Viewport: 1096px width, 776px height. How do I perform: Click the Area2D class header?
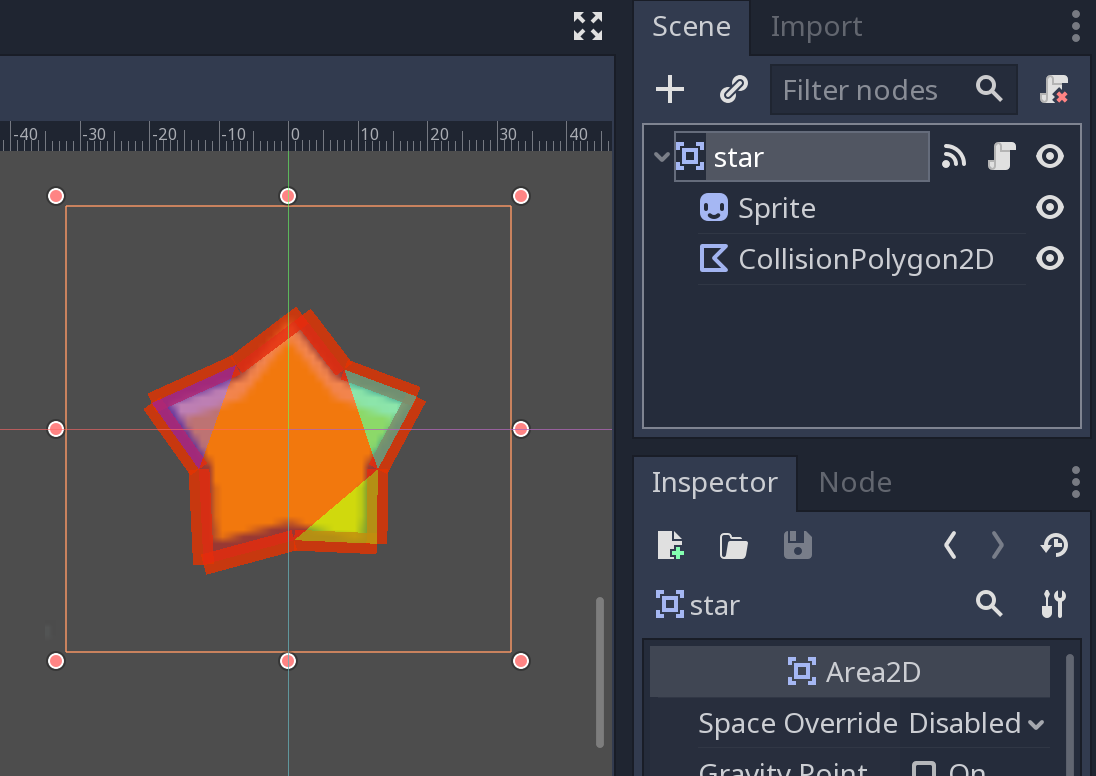tap(850, 672)
